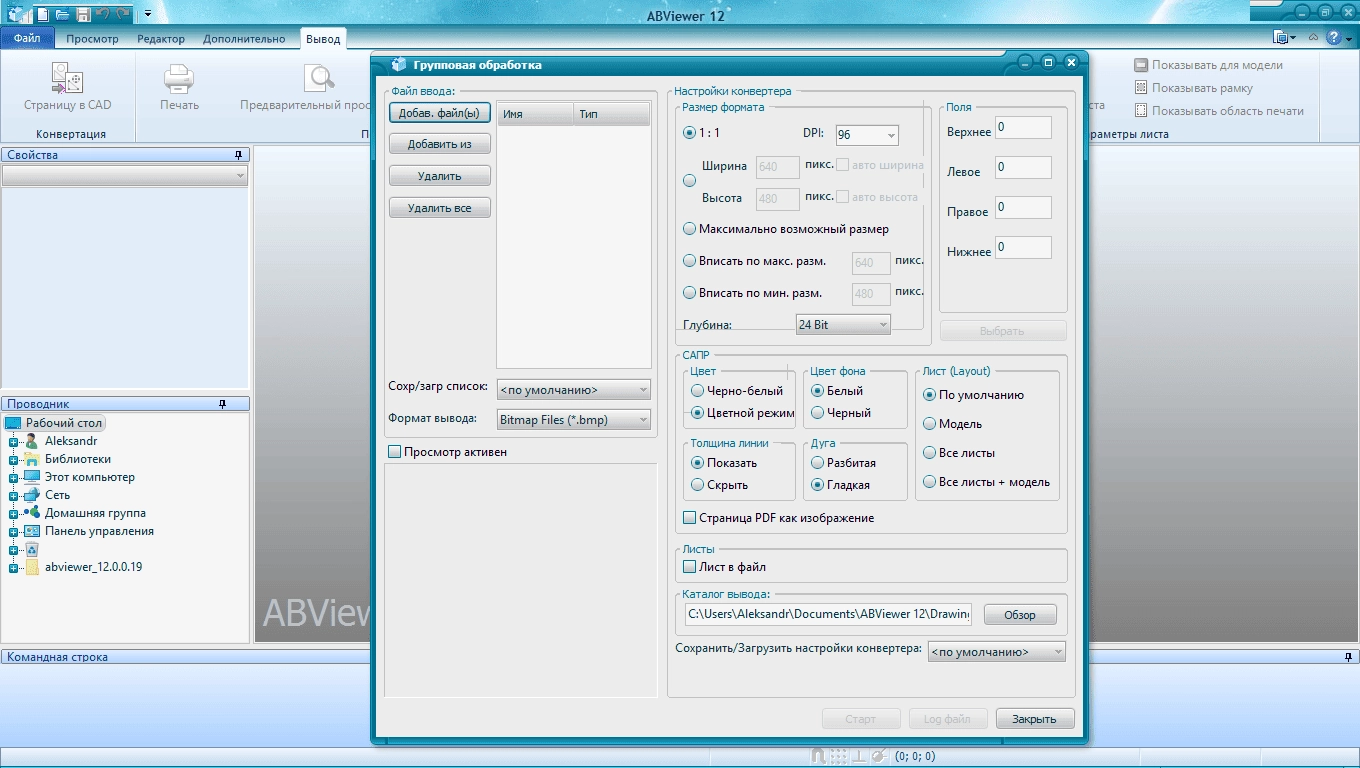Image resolution: width=1360 pixels, height=768 pixels.
Task: Click the 'Каталог вывода' path field
Action: pos(828,614)
